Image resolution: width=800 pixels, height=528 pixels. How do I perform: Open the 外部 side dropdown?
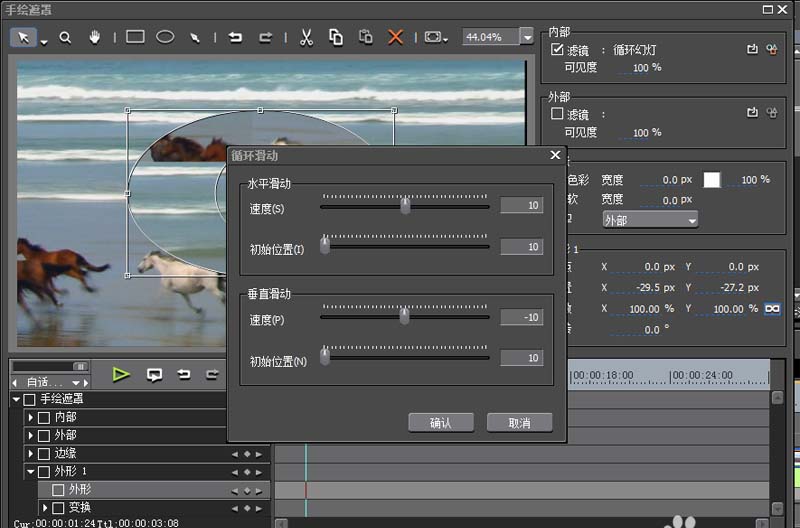click(x=649, y=219)
